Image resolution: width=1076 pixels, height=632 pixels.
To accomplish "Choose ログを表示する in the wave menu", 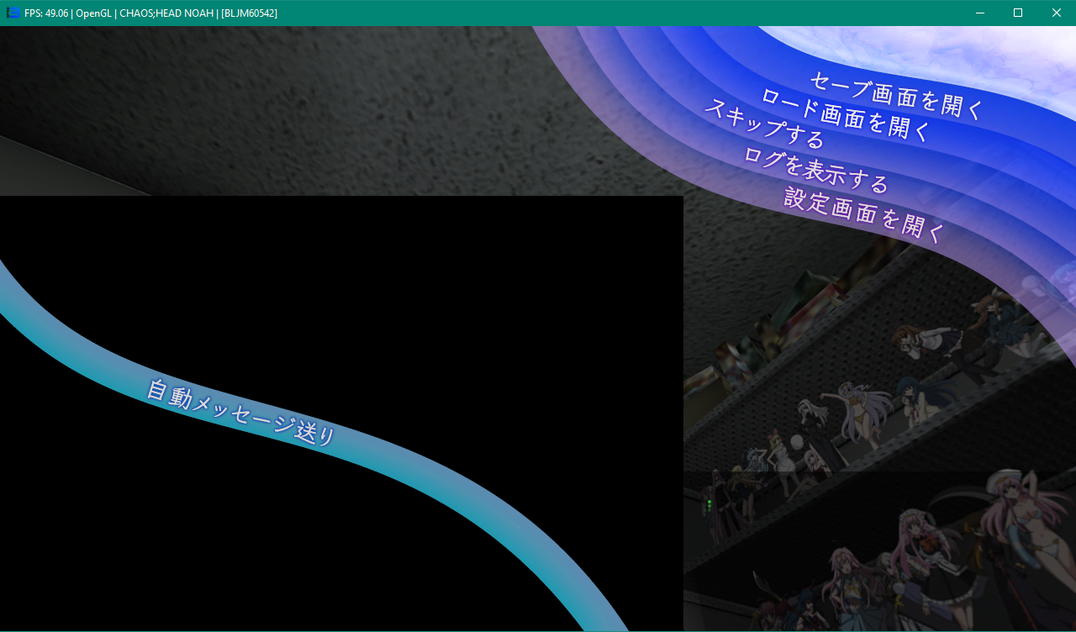I will [816, 169].
